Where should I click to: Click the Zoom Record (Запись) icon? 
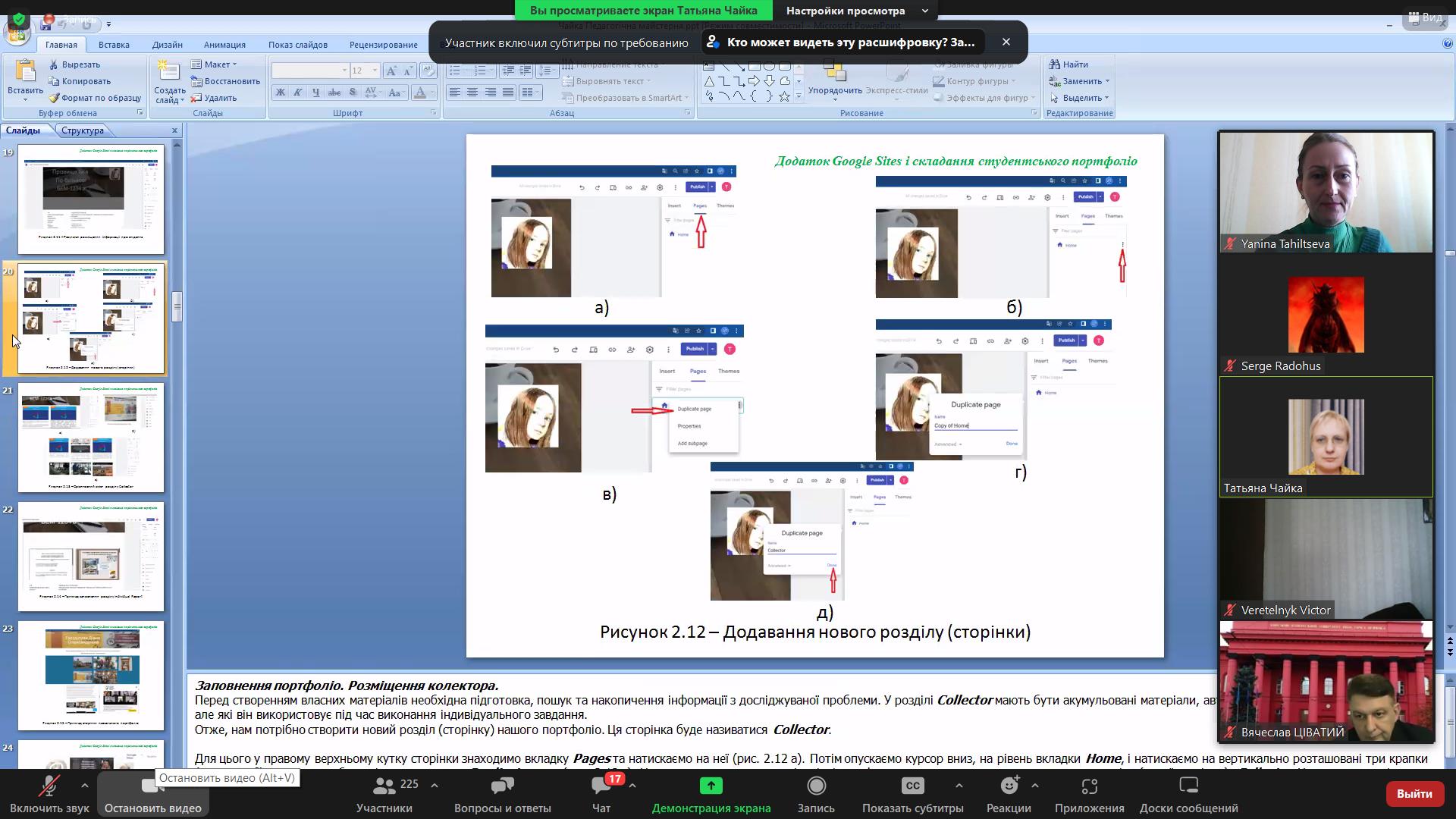[816, 786]
